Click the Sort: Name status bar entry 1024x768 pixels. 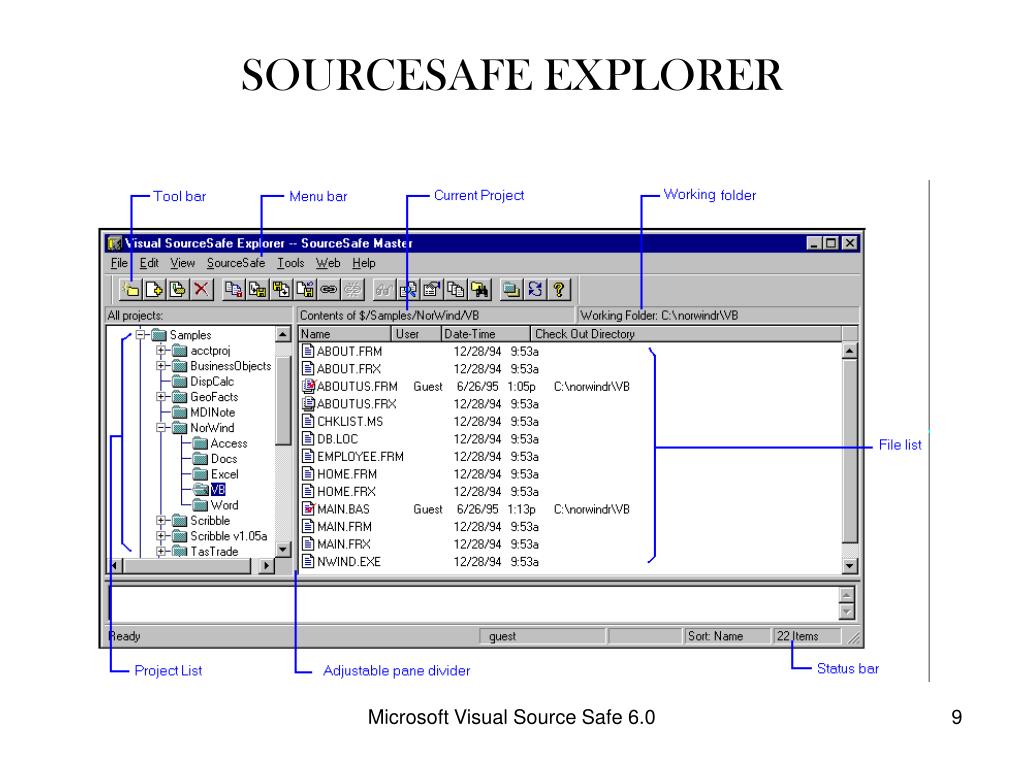[x=726, y=636]
